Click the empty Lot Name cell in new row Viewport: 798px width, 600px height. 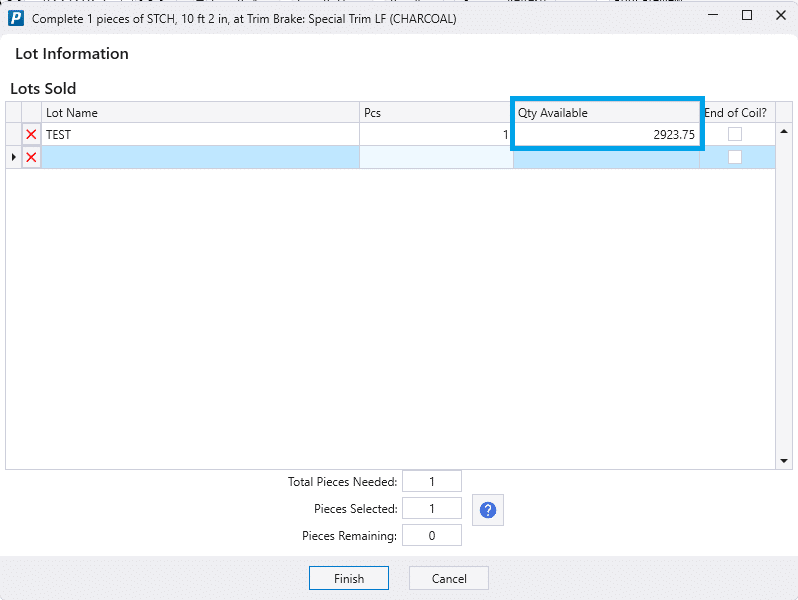click(200, 157)
